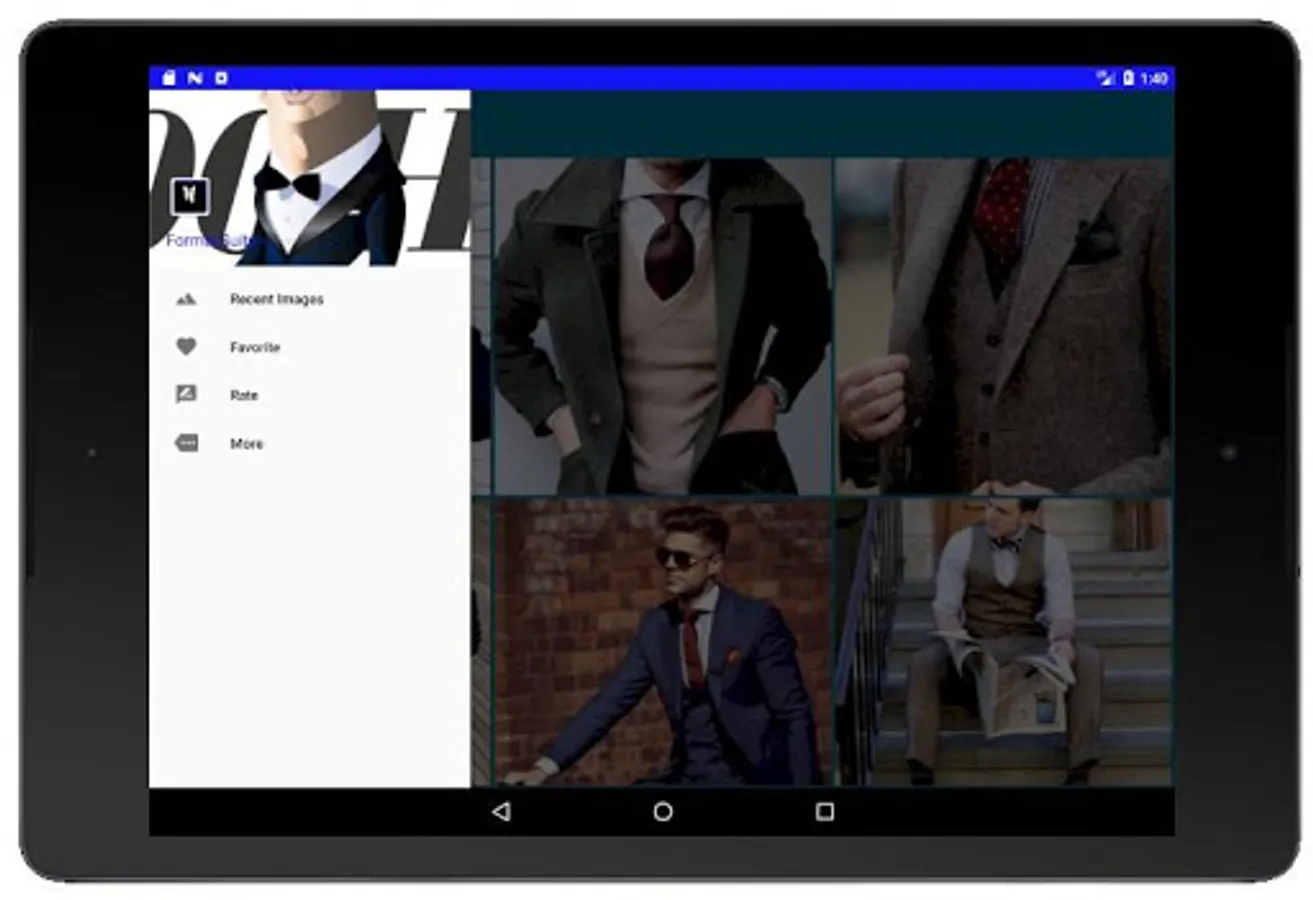Screen dimensions: 1313x900
Task: Tap the Formal Suits title text
Action: pyautogui.click(x=213, y=241)
